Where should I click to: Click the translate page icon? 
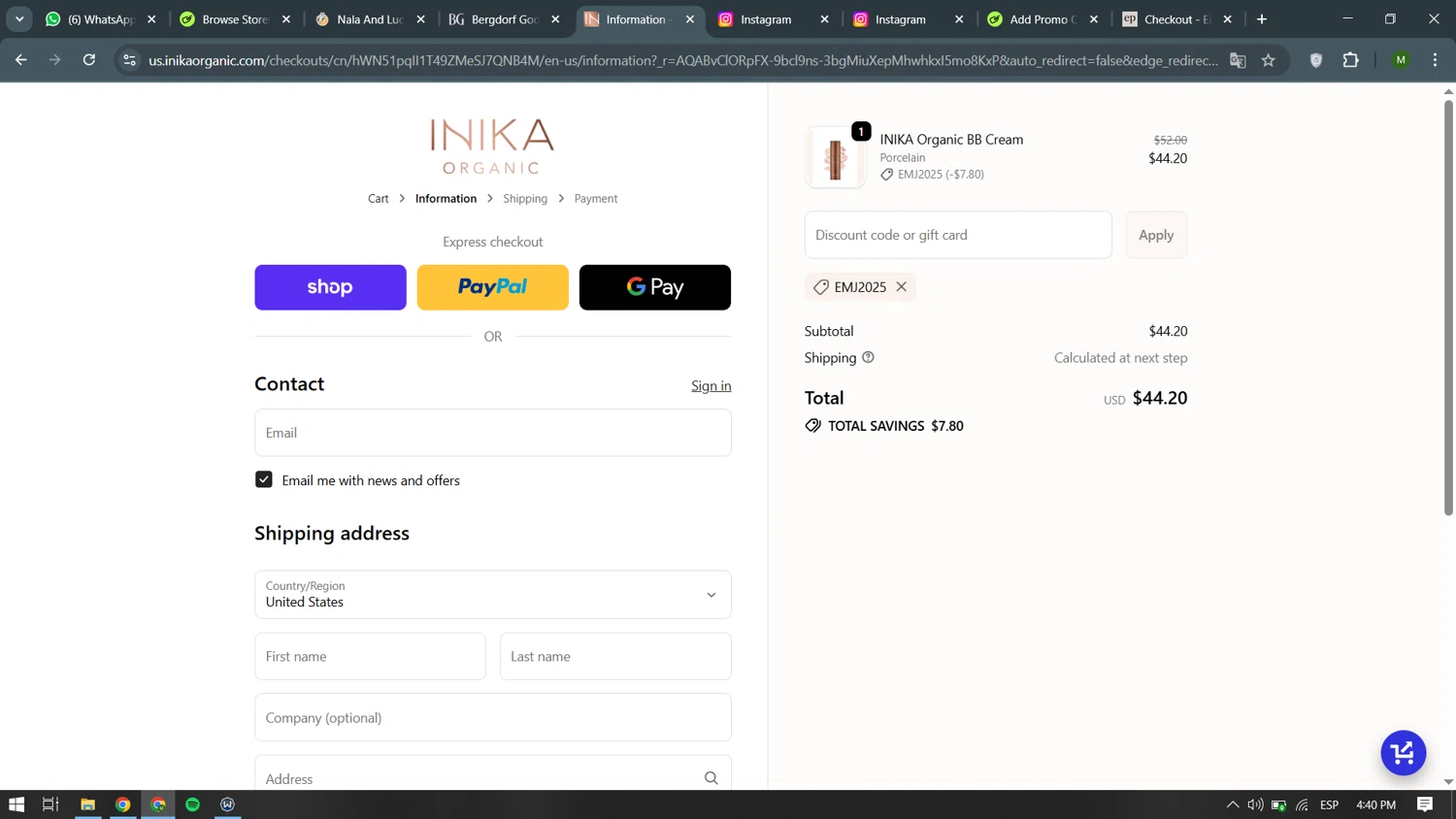click(x=1238, y=60)
